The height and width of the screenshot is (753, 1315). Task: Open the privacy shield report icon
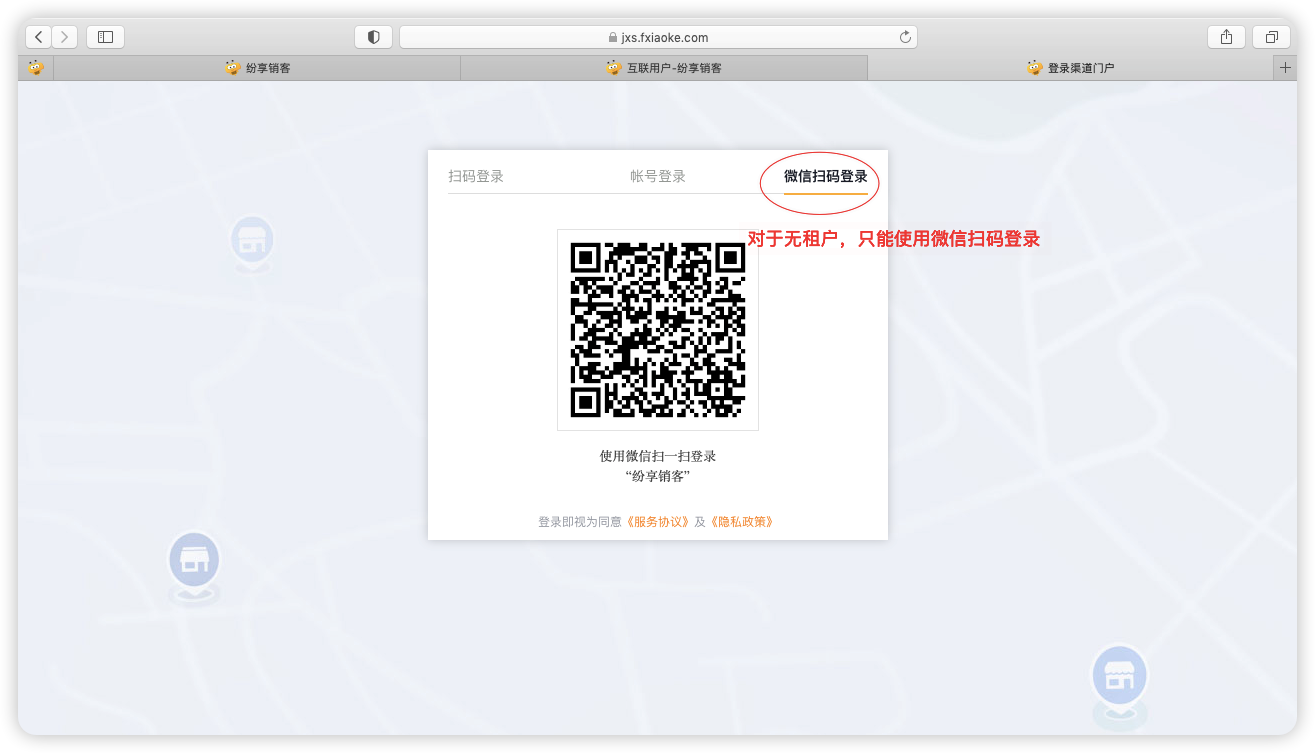click(x=373, y=37)
